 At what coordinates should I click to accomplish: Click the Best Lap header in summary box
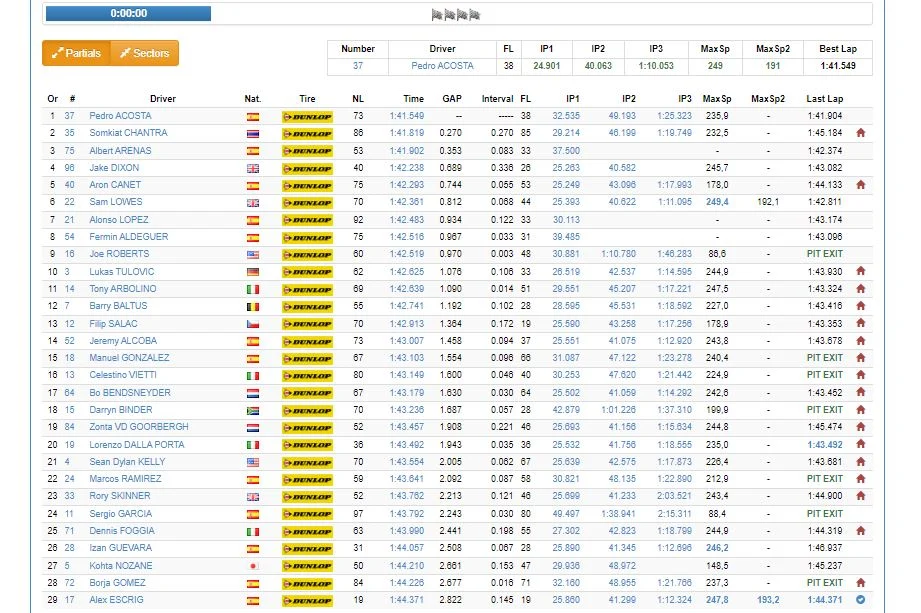coord(838,49)
